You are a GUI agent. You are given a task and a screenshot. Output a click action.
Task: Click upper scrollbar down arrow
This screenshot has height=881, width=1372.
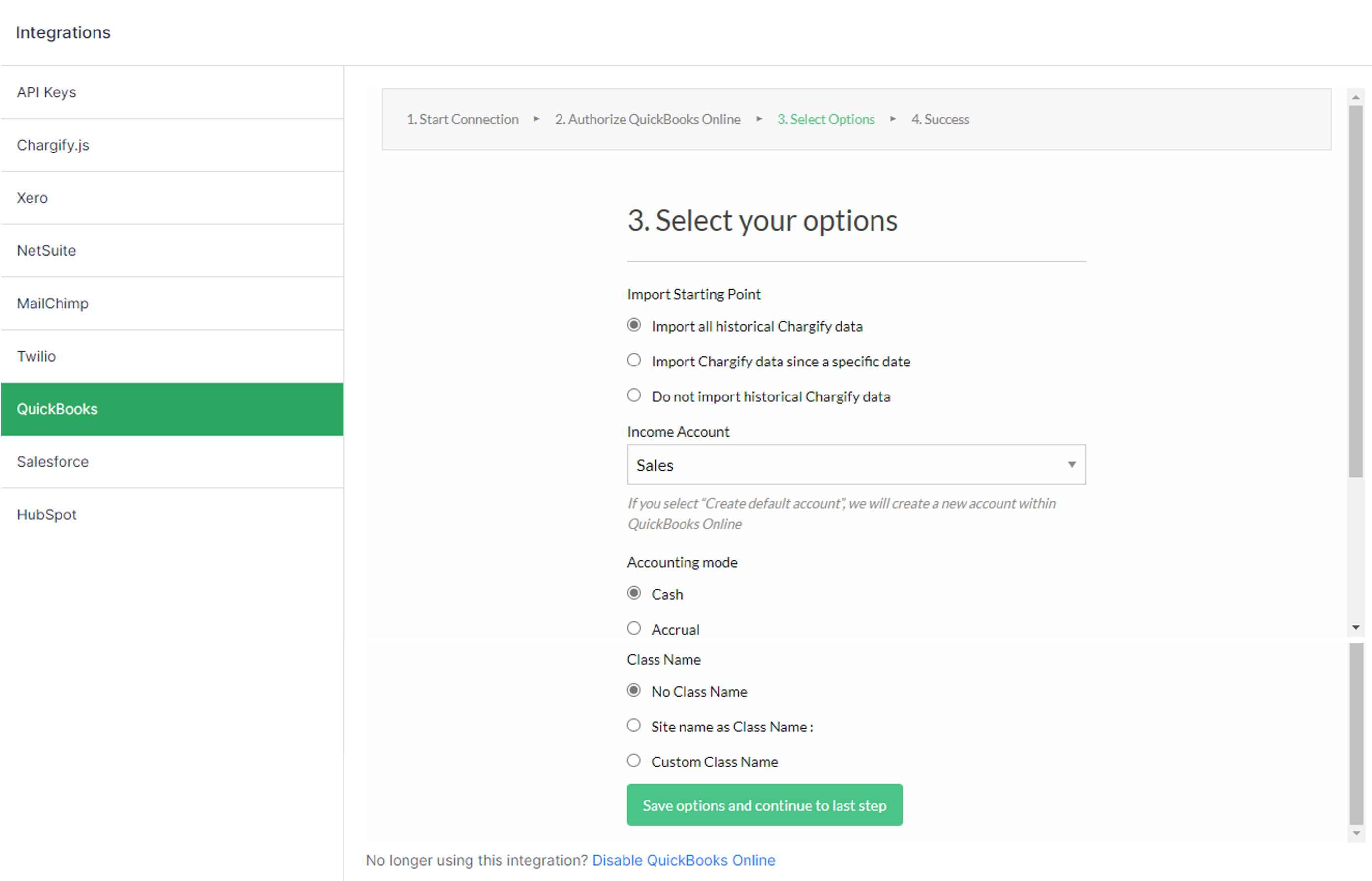1355,628
